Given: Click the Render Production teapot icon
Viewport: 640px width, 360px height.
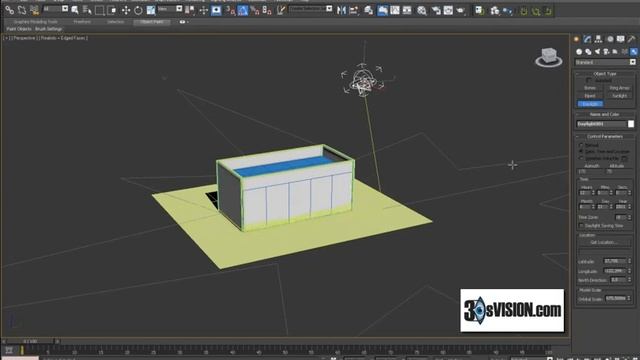Looking at the screenshot, I should tap(461, 10).
